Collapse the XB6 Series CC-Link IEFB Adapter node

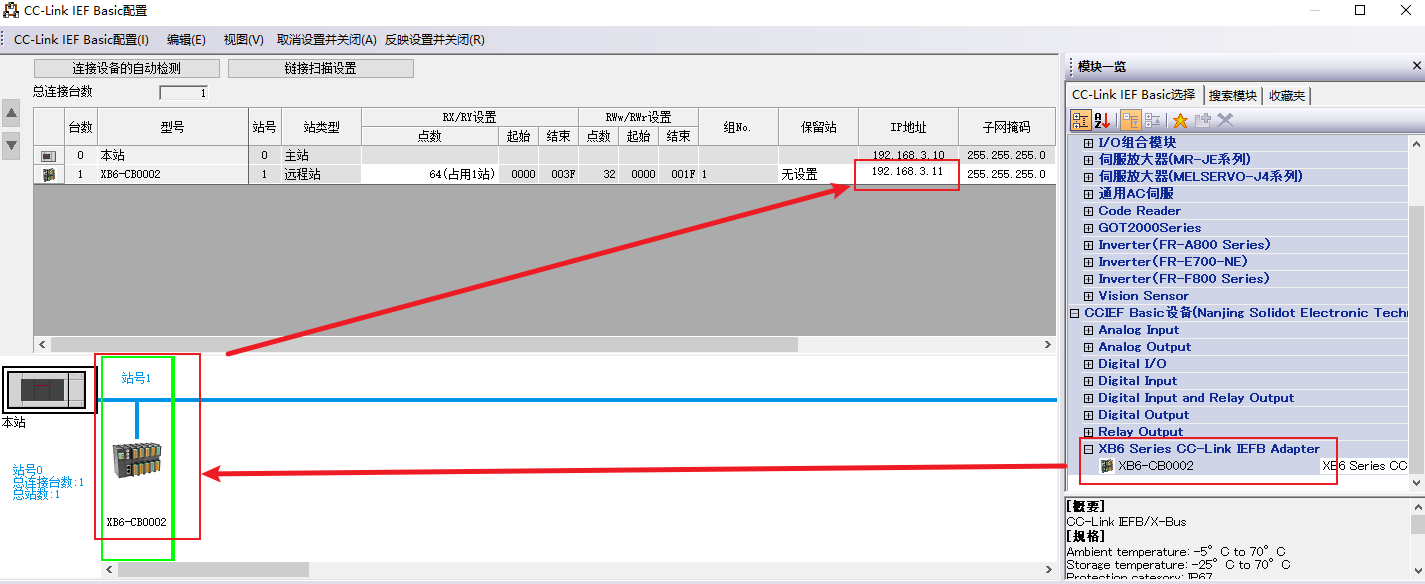coord(1087,448)
